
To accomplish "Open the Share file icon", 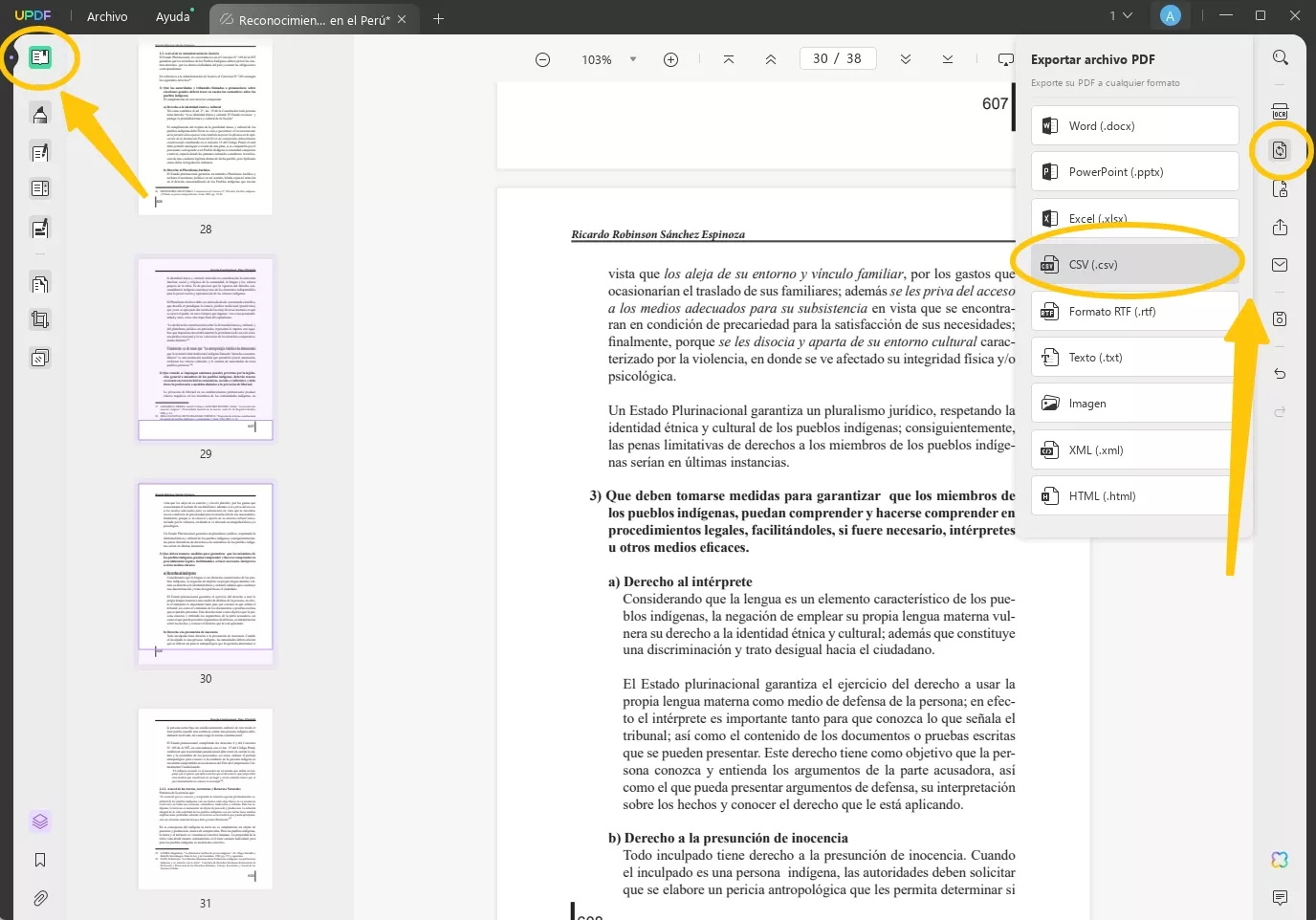I will [x=1280, y=228].
